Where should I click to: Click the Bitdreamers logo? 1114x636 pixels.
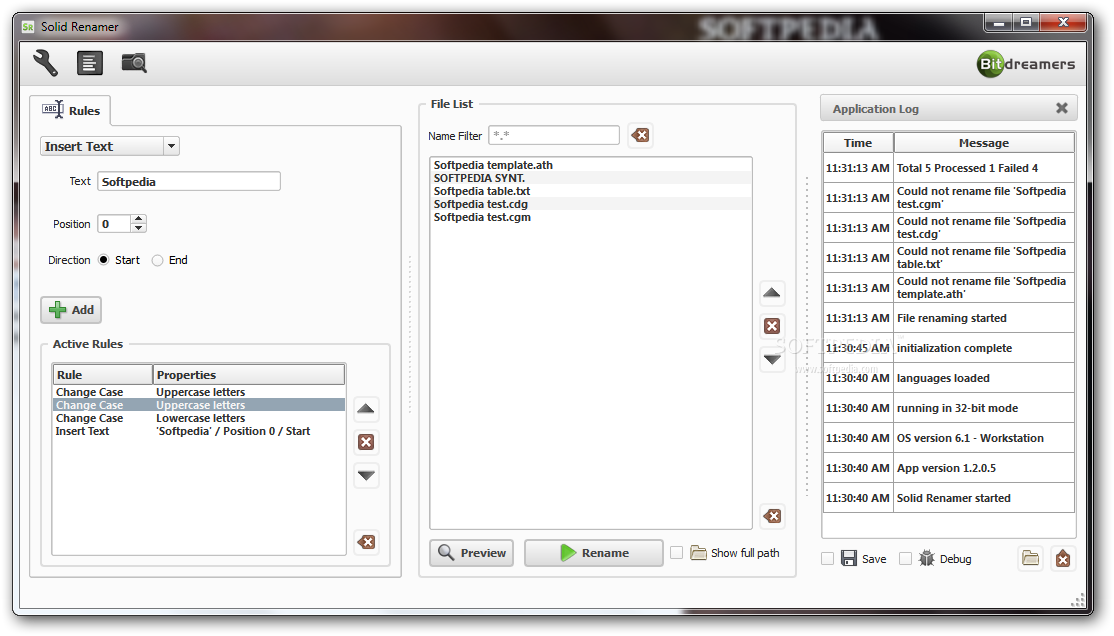pyautogui.click(x=1026, y=64)
